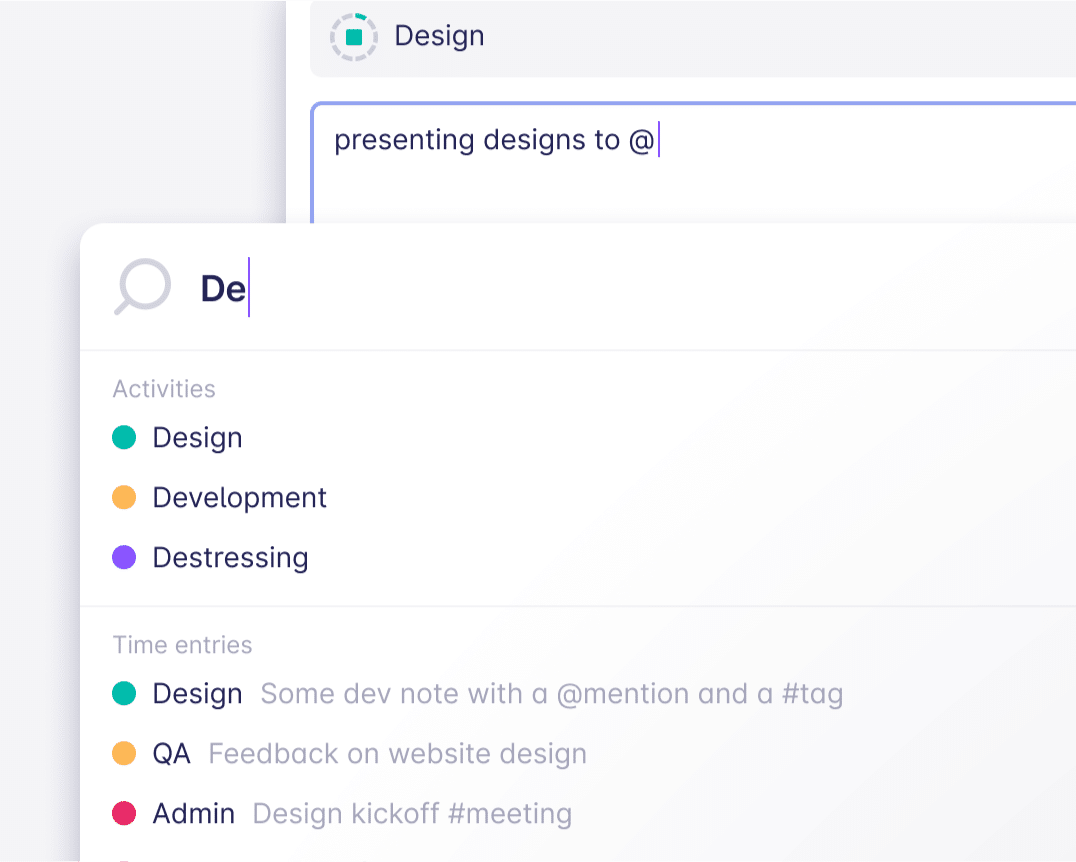Click the orange dot beside Development

(x=124, y=498)
